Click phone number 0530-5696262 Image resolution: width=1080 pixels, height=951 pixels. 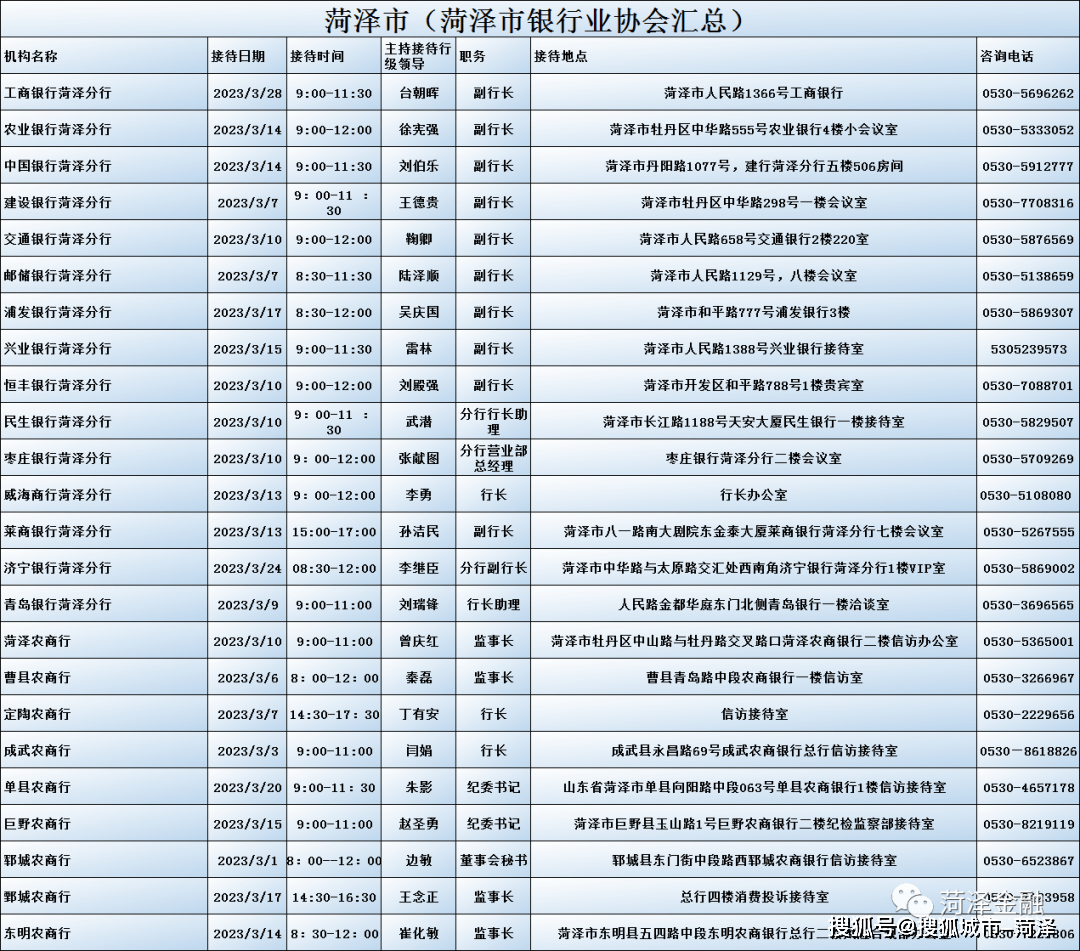(1028, 94)
